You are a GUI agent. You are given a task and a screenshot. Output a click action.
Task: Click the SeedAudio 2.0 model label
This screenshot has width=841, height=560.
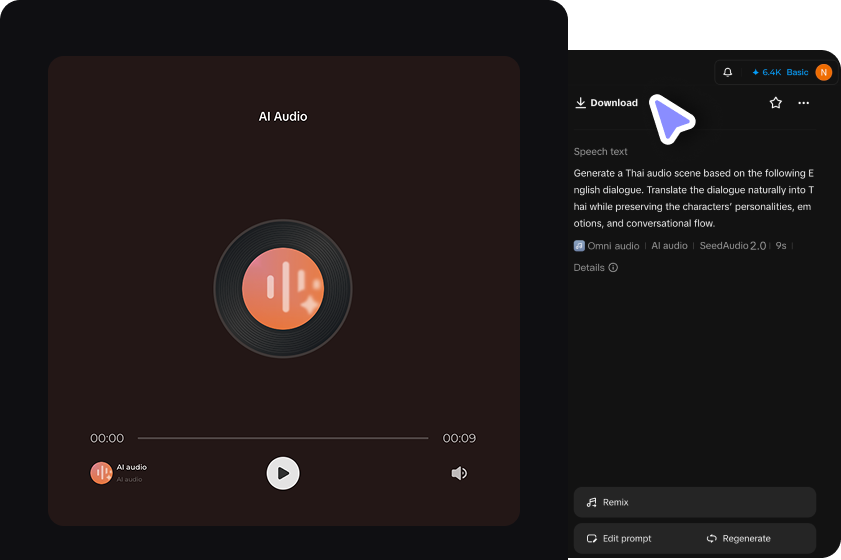tap(733, 246)
